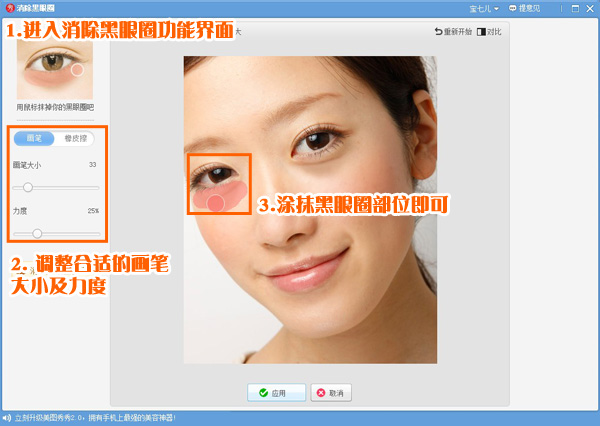This screenshot has width=600, height=426.
Task: Switch to the 橡皮擦 eraser mode
Action: click(75, 139)
